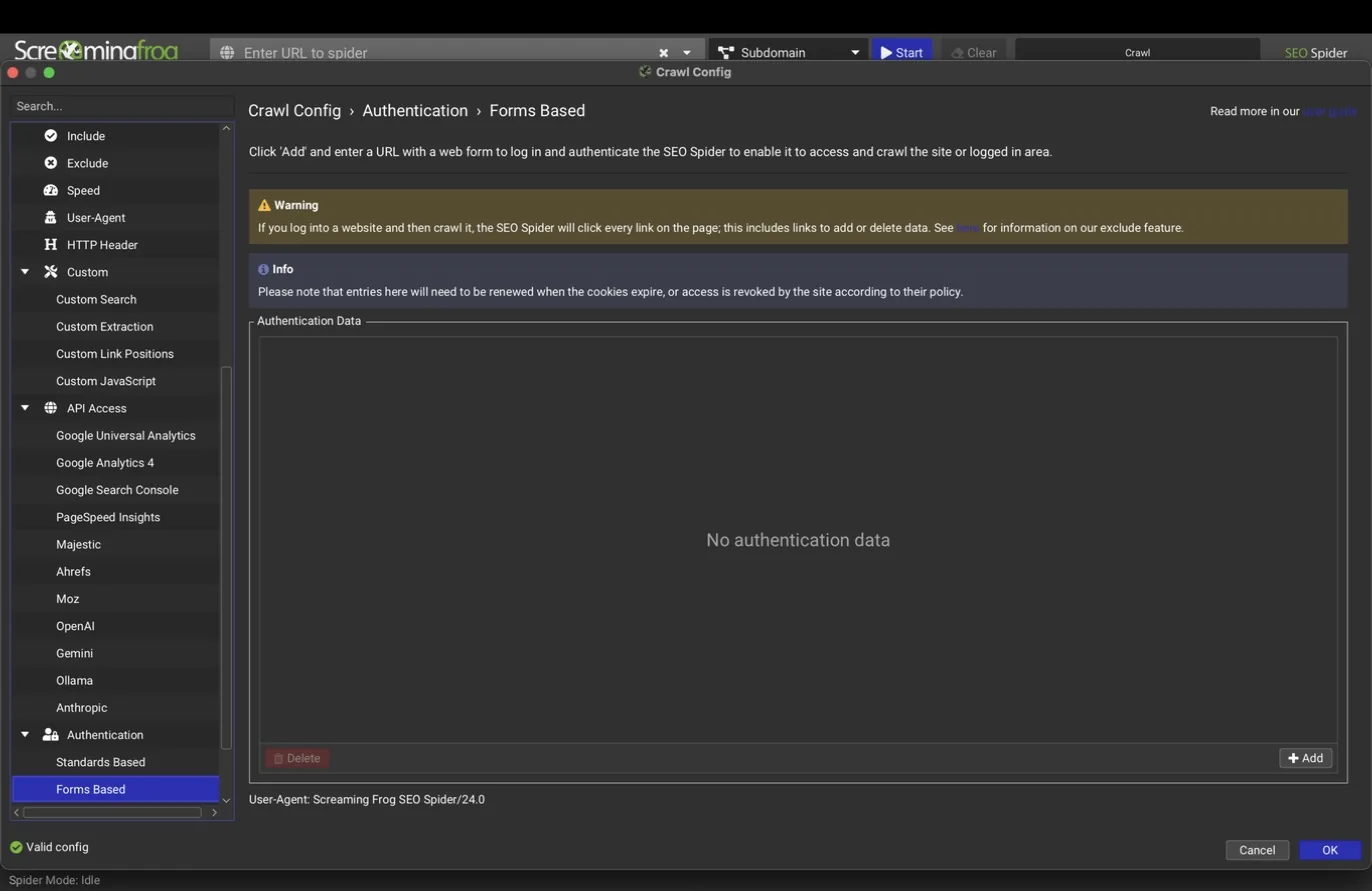Open the user guide link

pyautogui.click(x=1329, y=111)
